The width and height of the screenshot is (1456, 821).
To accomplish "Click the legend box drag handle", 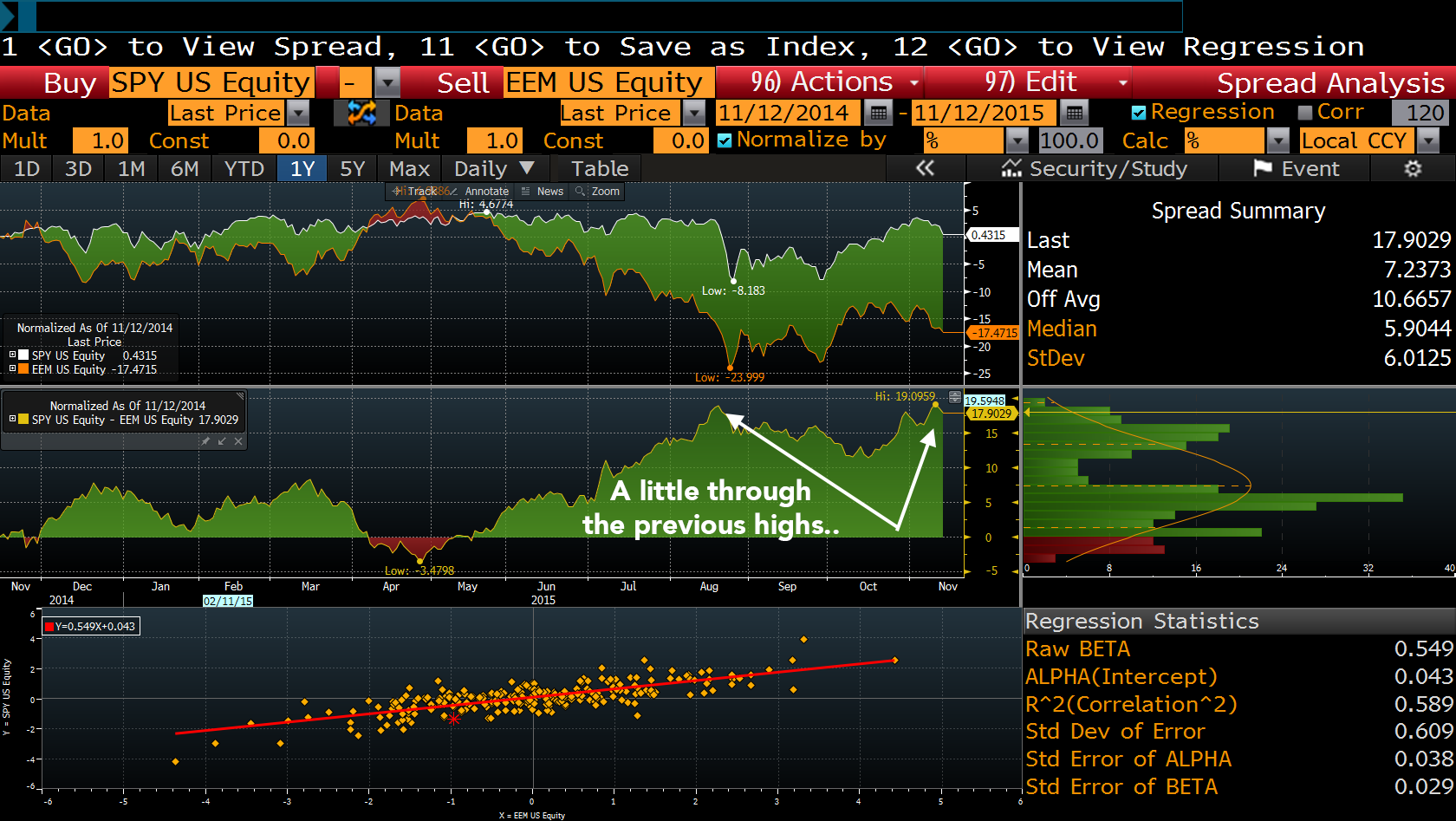I will pos(241,395).
